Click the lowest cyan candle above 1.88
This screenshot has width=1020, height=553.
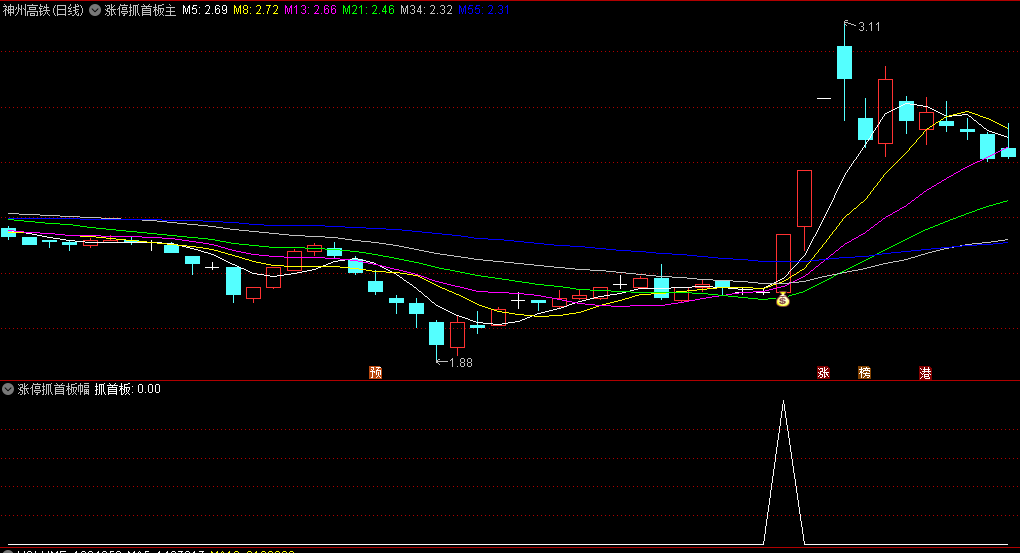point(436,333)
